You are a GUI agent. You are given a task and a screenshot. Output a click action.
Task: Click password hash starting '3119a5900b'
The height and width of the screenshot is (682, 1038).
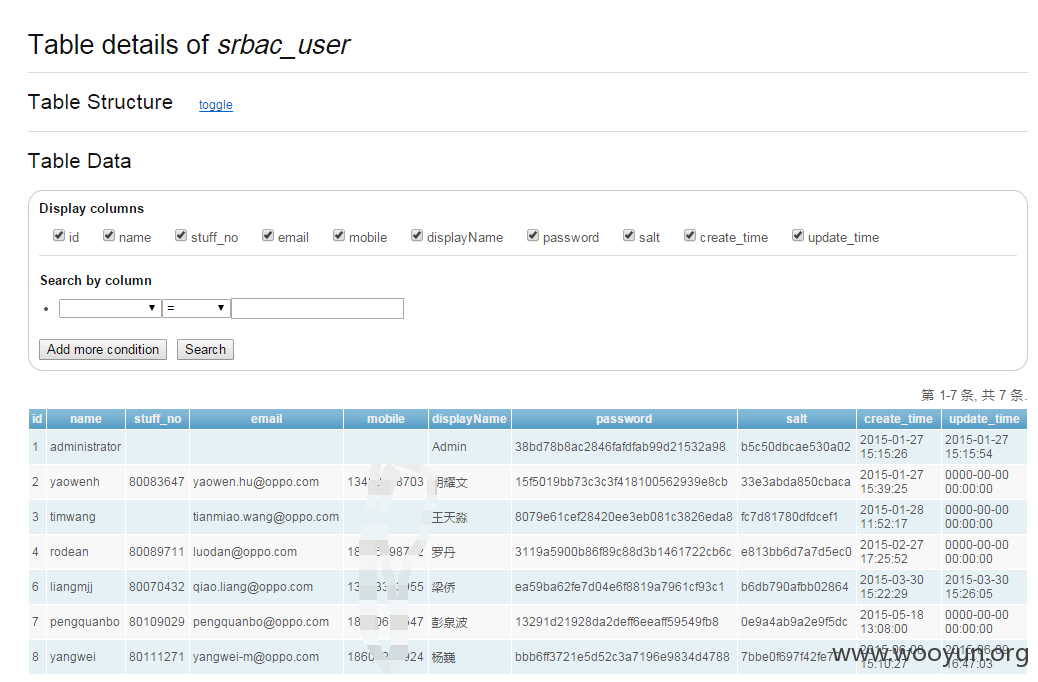tap(623, 552)
